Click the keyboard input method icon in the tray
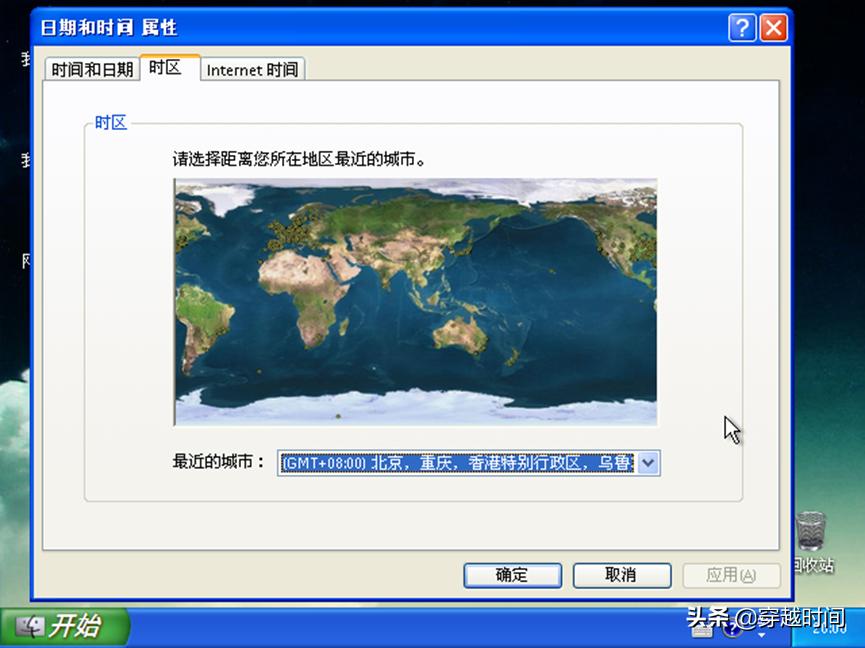Screen dimensions: 865x648 coord(702,630)
